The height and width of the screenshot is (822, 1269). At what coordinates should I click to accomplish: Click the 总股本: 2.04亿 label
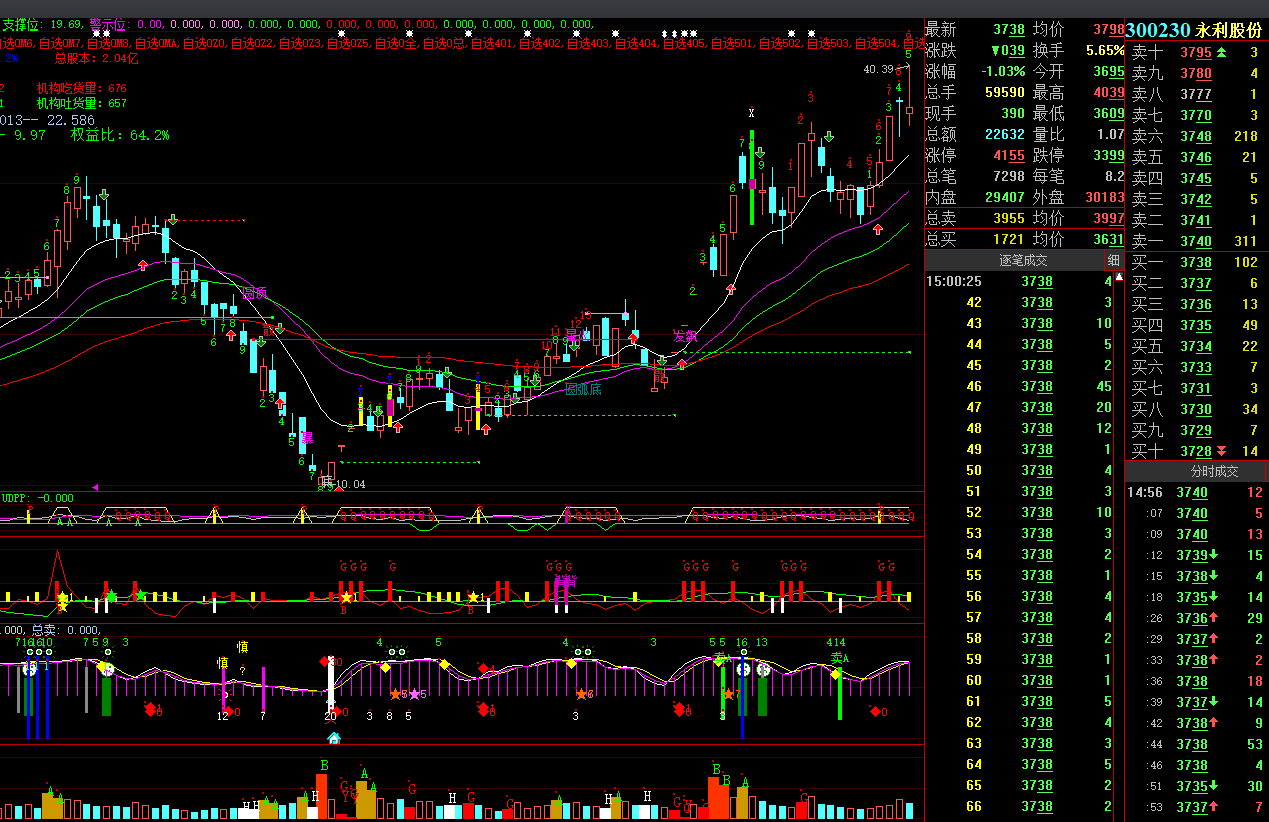pos(96,58)
